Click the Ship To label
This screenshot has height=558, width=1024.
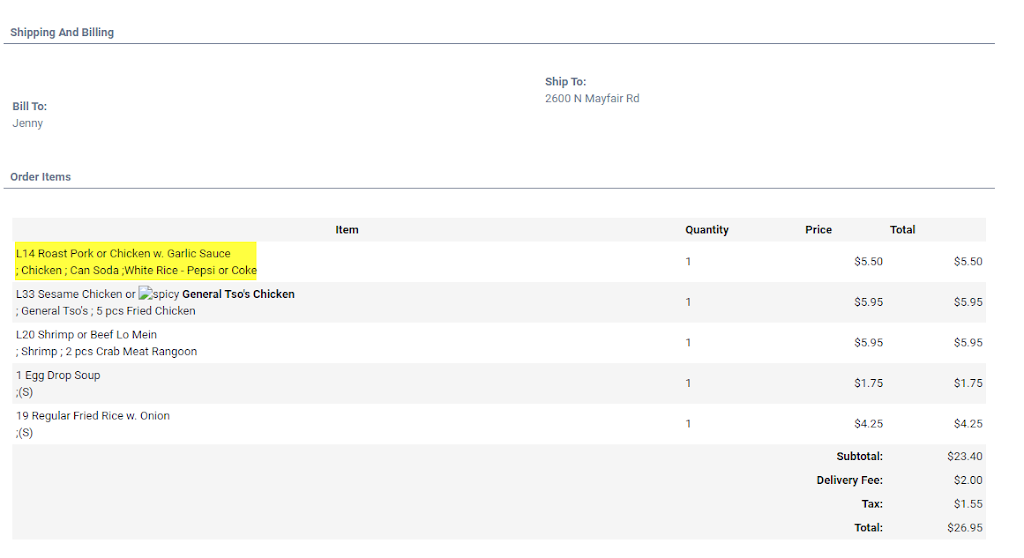(x=565, y=82)
